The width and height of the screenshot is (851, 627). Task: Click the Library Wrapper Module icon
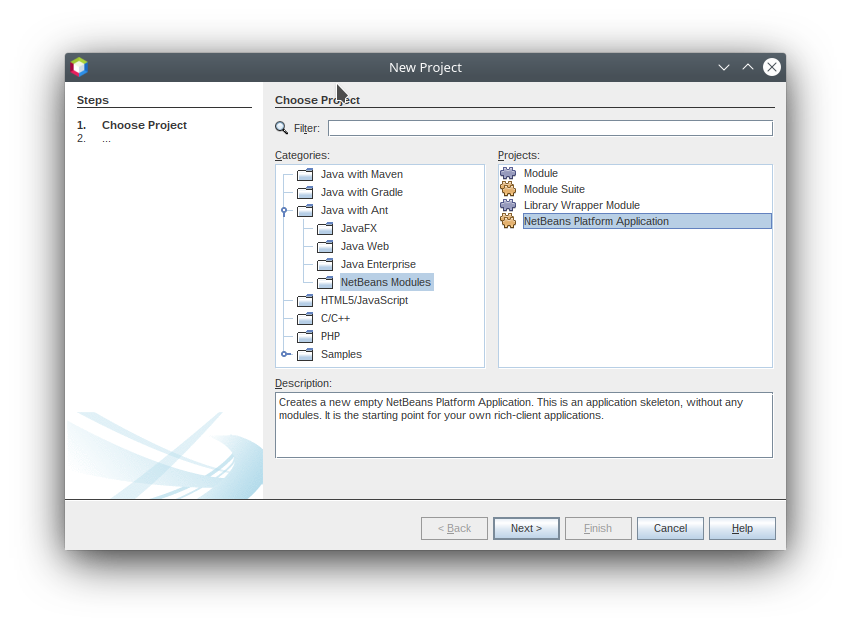tap(508, 205)
